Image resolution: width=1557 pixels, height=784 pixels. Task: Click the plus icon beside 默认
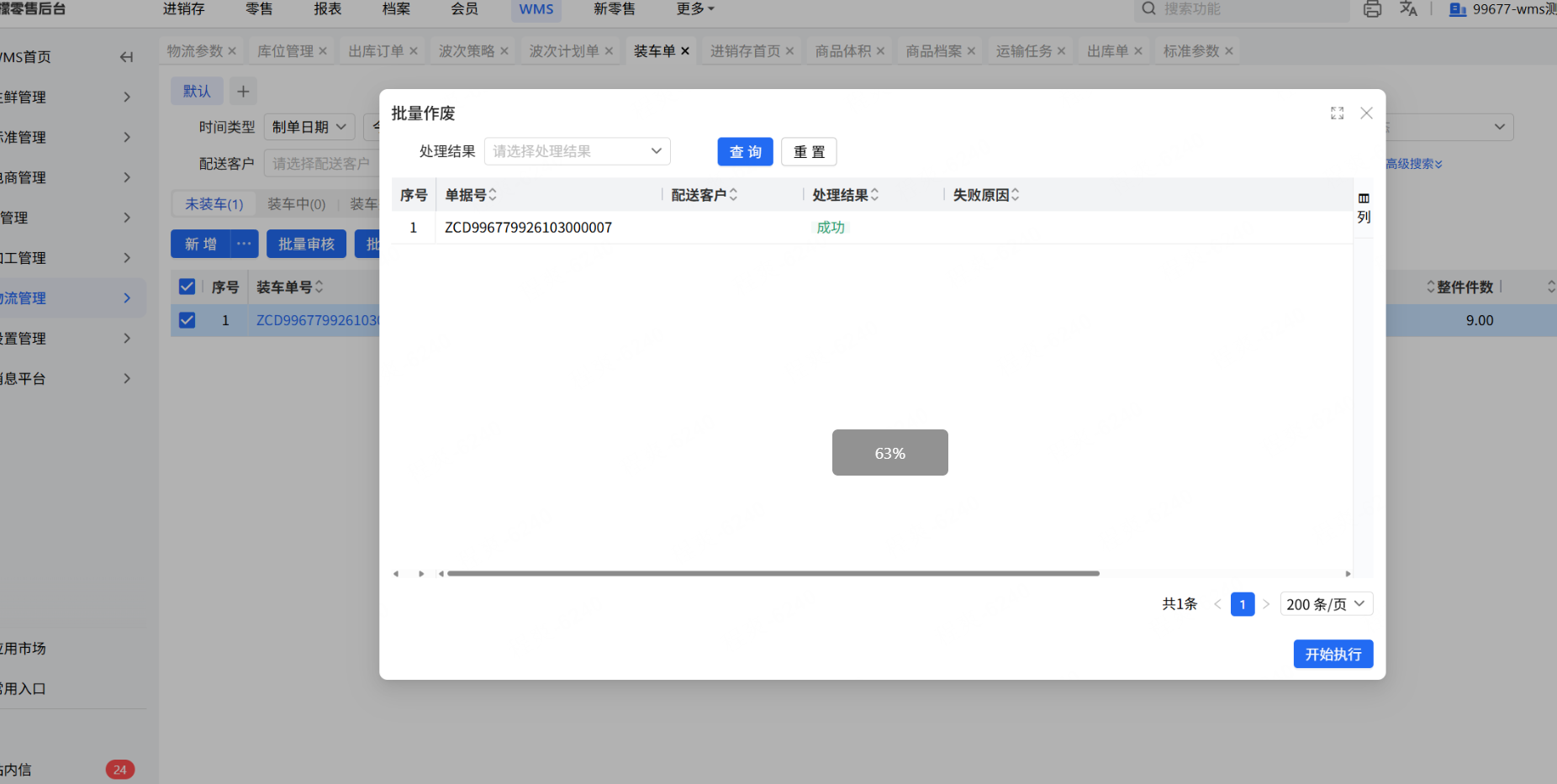(x=243, y=92)
